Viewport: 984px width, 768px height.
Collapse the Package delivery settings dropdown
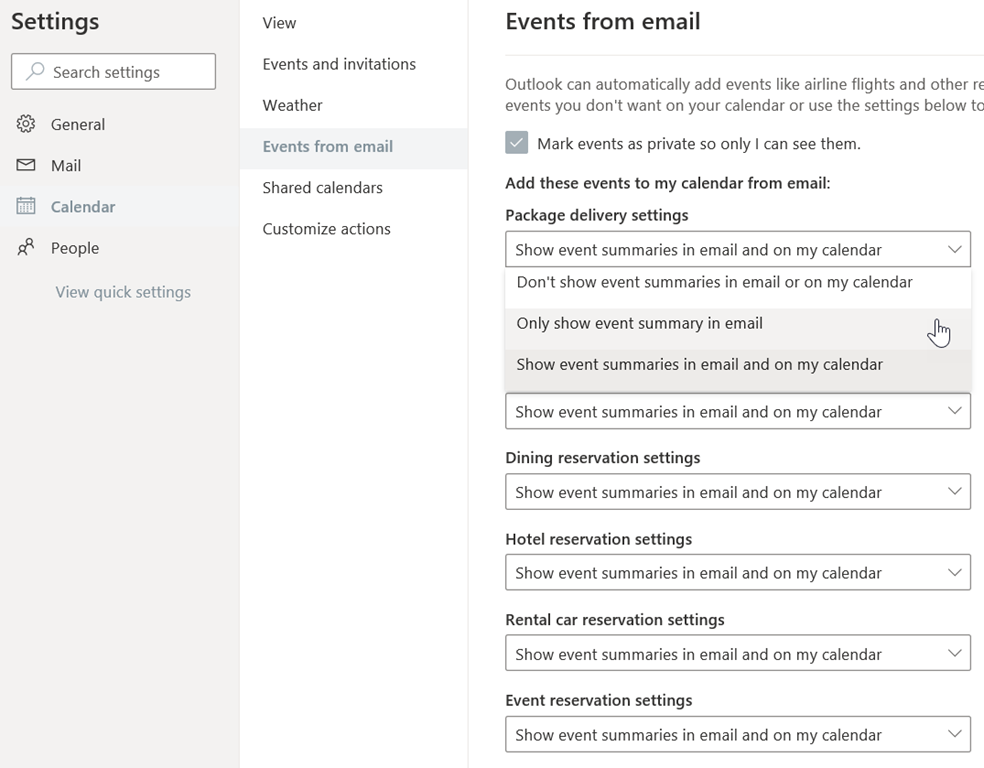(x=954, y=249)
